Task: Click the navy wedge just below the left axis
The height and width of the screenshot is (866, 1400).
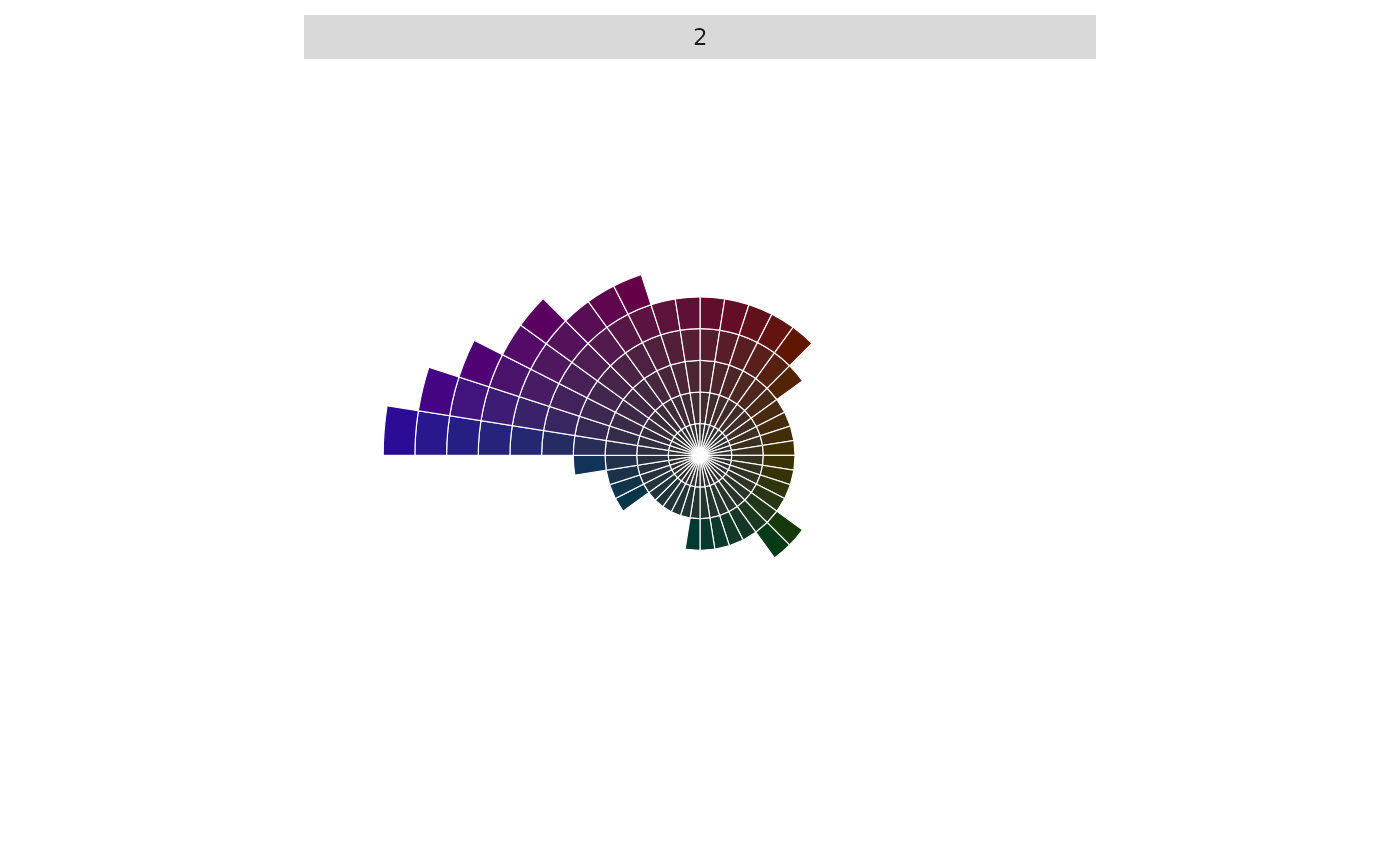Action: (589, 464)
